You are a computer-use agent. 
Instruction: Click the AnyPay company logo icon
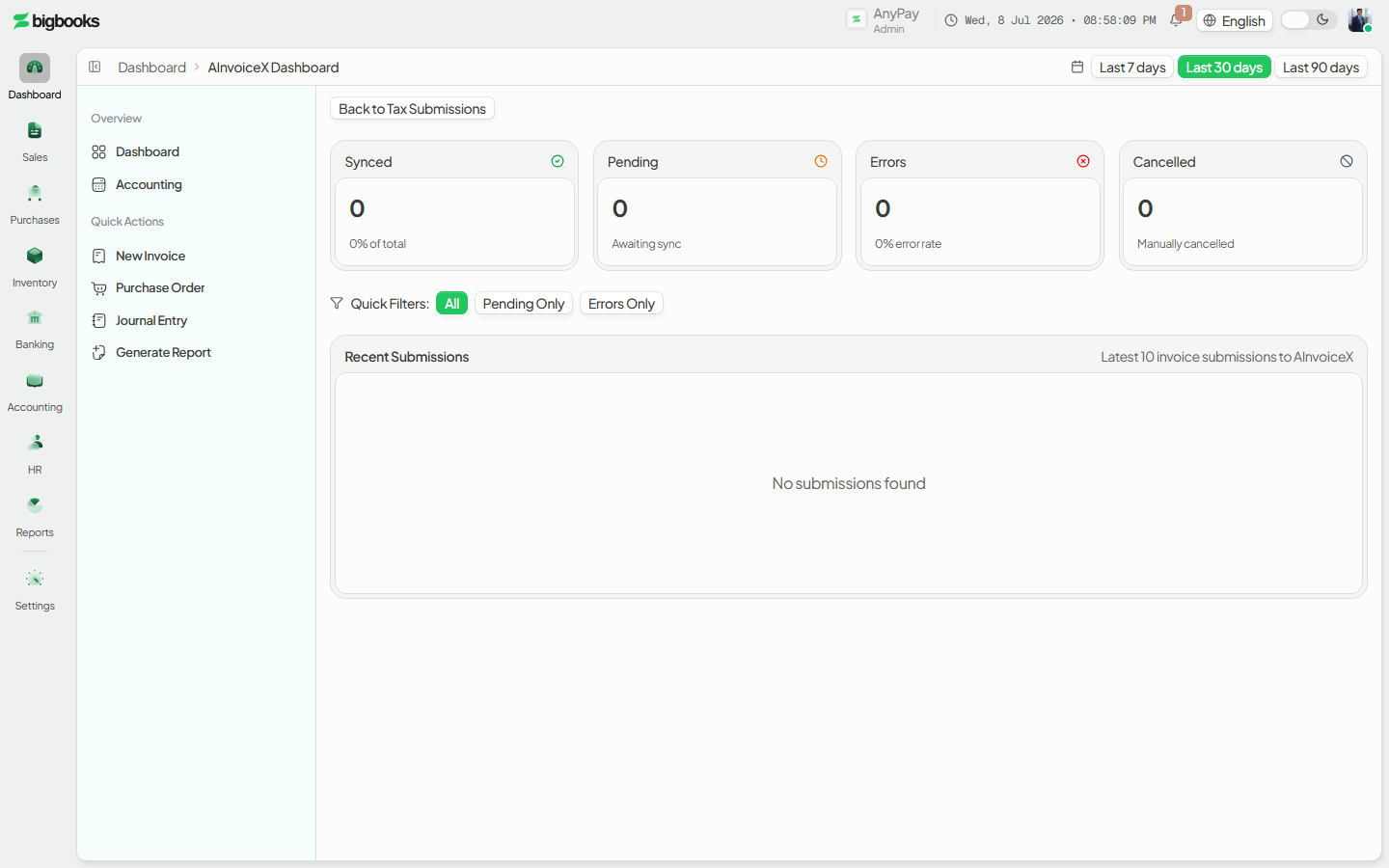pyautogui.click(x=856, y=19)
